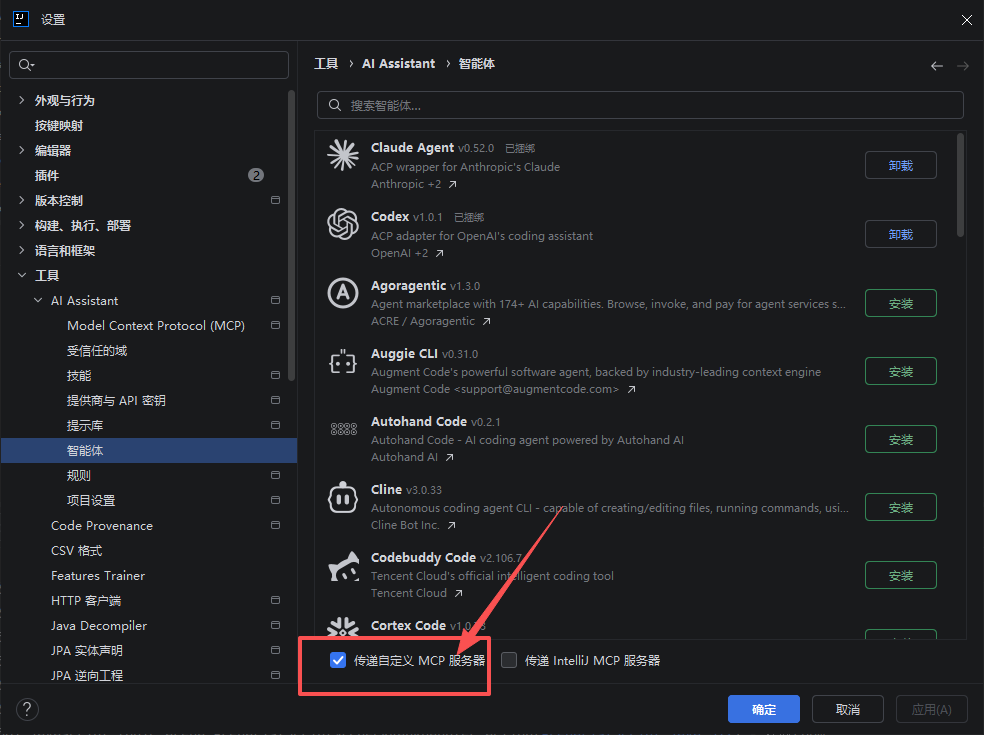The image size is (984, 735).
Task: Click the Cline robot icon
Action: (343, 497)
